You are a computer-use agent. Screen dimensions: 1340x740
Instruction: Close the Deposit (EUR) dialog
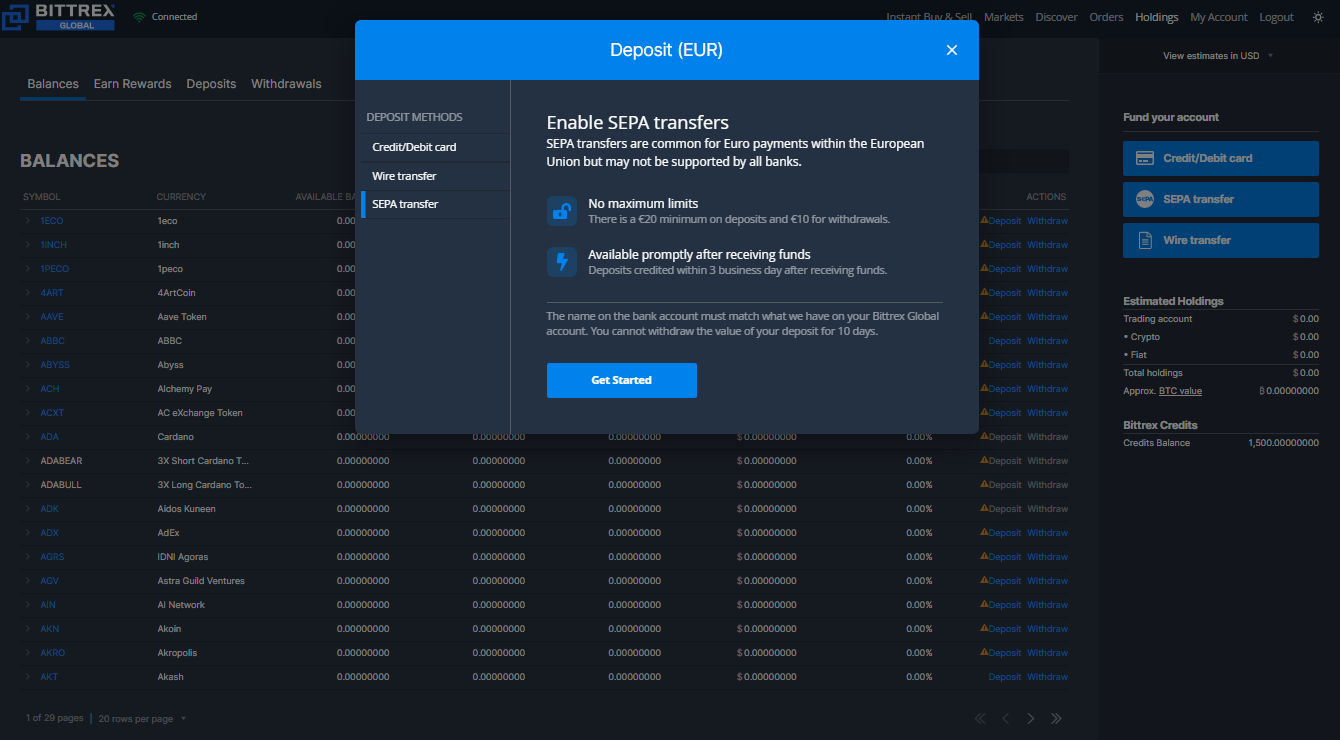point(952,50)
